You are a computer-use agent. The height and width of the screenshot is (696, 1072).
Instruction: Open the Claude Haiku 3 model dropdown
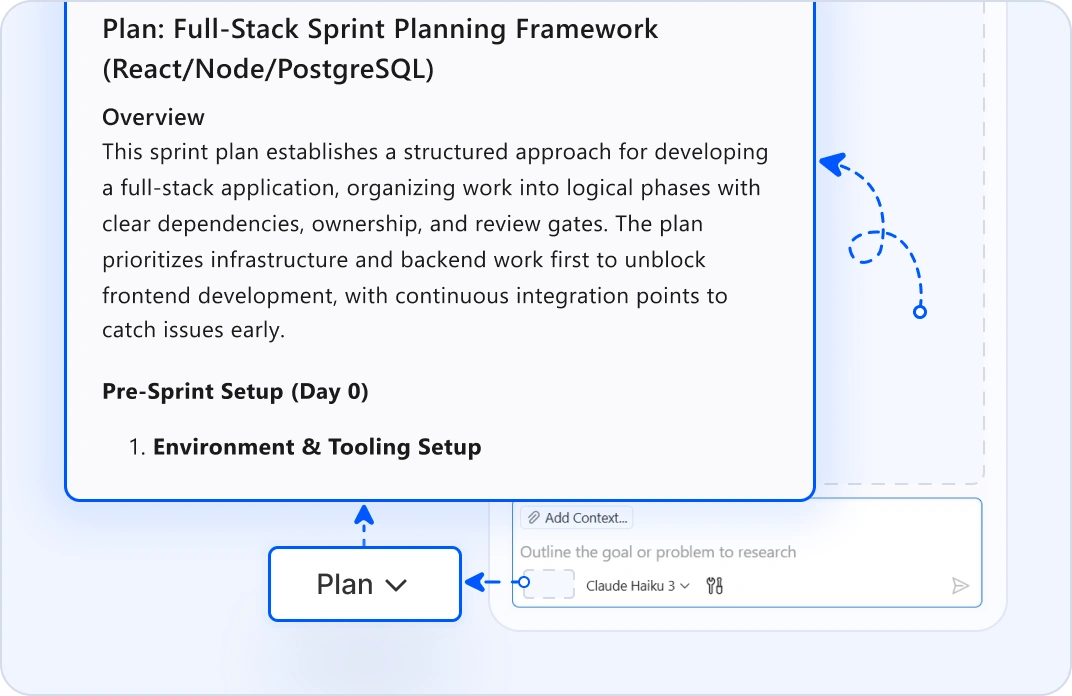pyautogui.click(x=638, y=586)
